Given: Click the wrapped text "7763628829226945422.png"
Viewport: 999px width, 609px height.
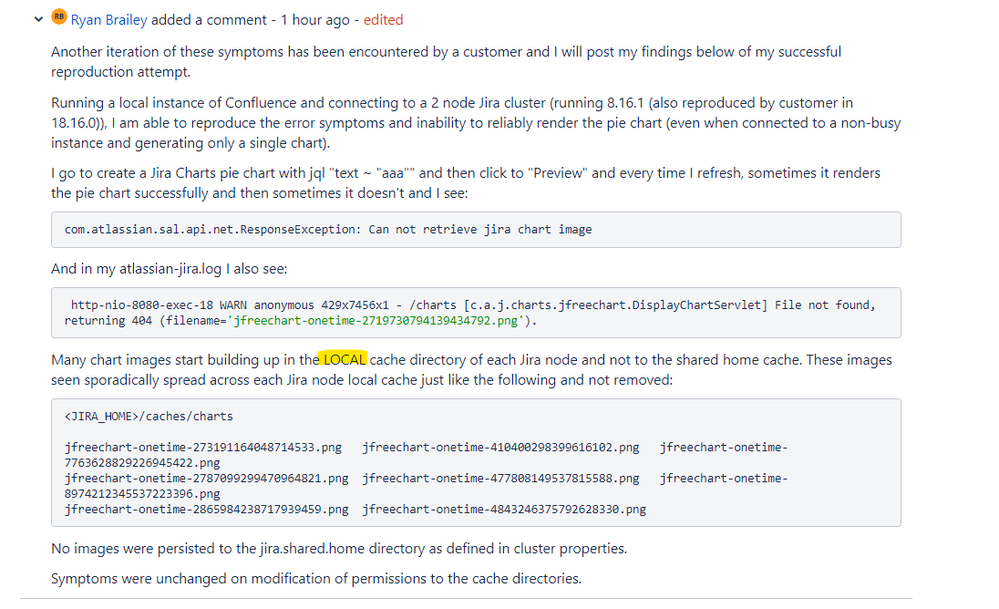Looking at the screenshot, I should pyautogui.click(x=142, y=462).
